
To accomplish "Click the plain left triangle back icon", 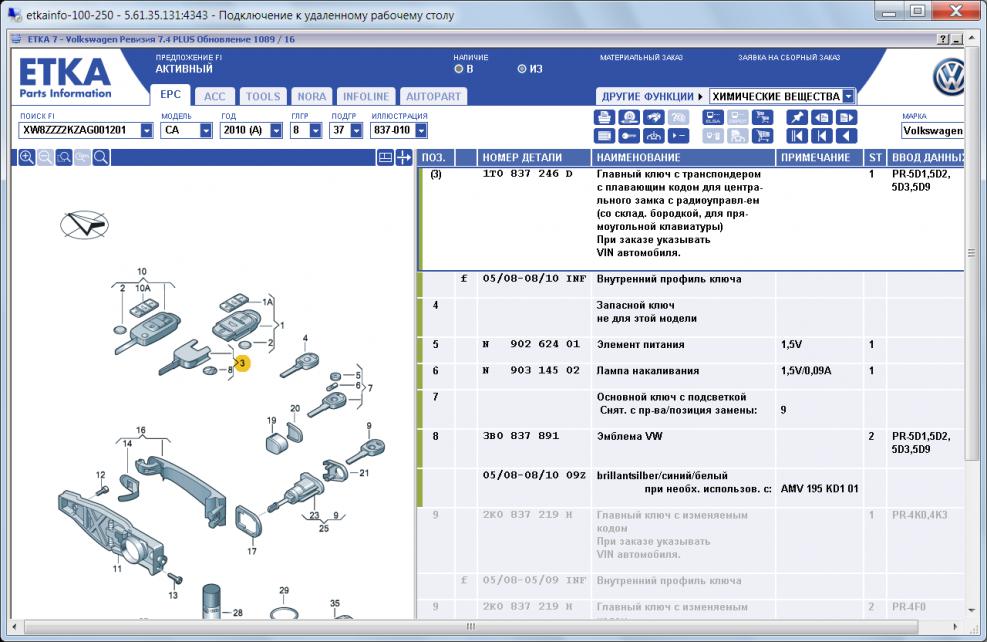I will pos(847,135).
